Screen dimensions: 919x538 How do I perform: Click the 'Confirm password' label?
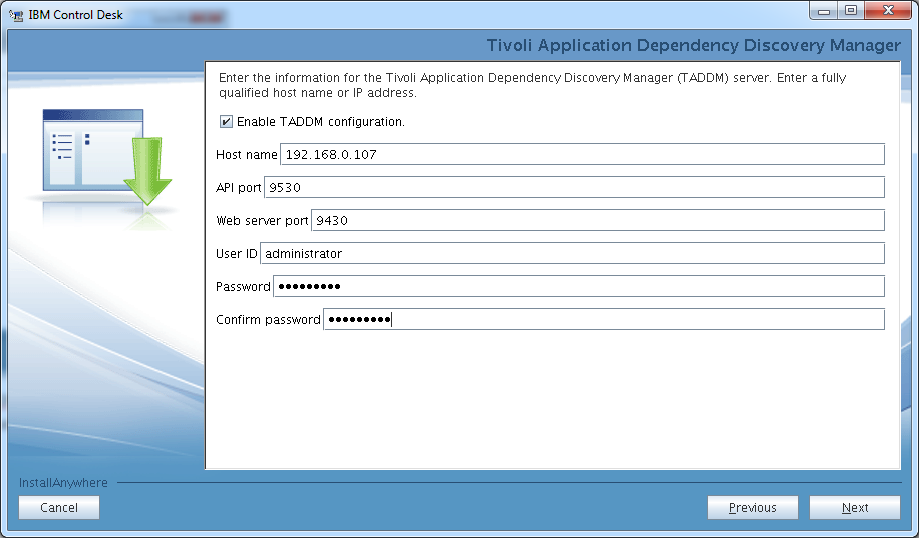268,319
